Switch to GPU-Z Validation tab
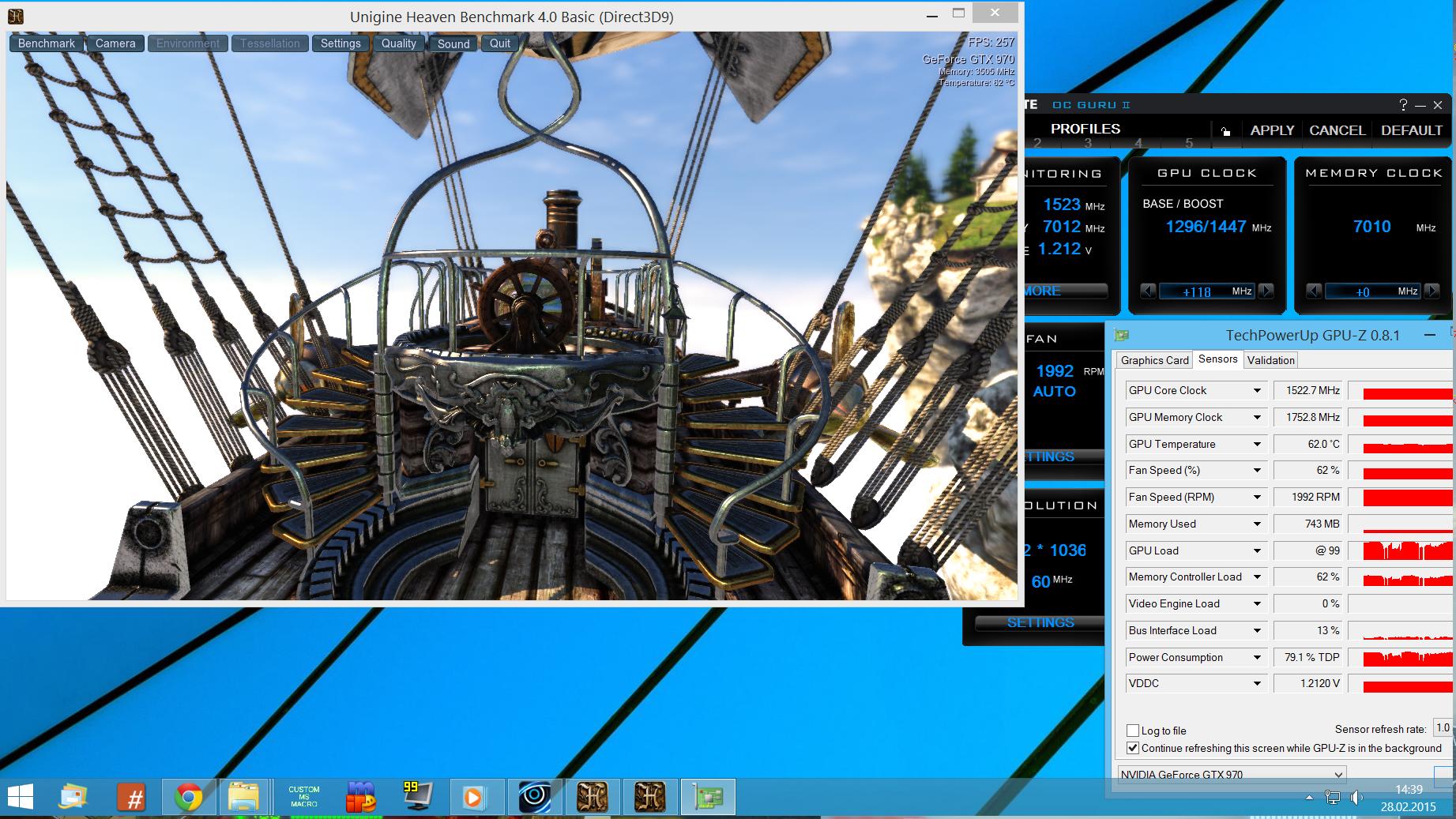Viewport: 1456px width, 819px height. [x=1270, y=360]
